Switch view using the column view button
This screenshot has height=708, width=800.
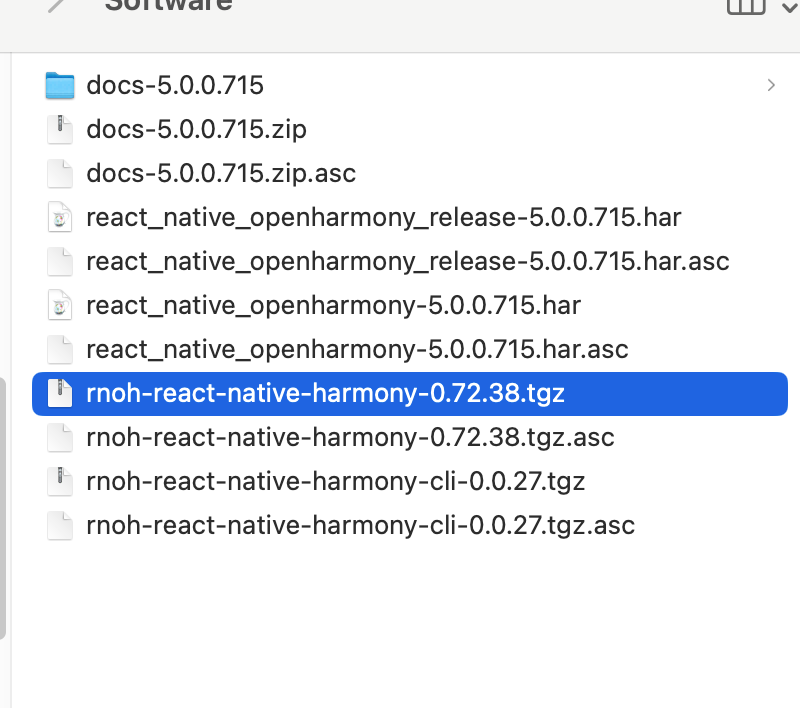coord(746,6)
